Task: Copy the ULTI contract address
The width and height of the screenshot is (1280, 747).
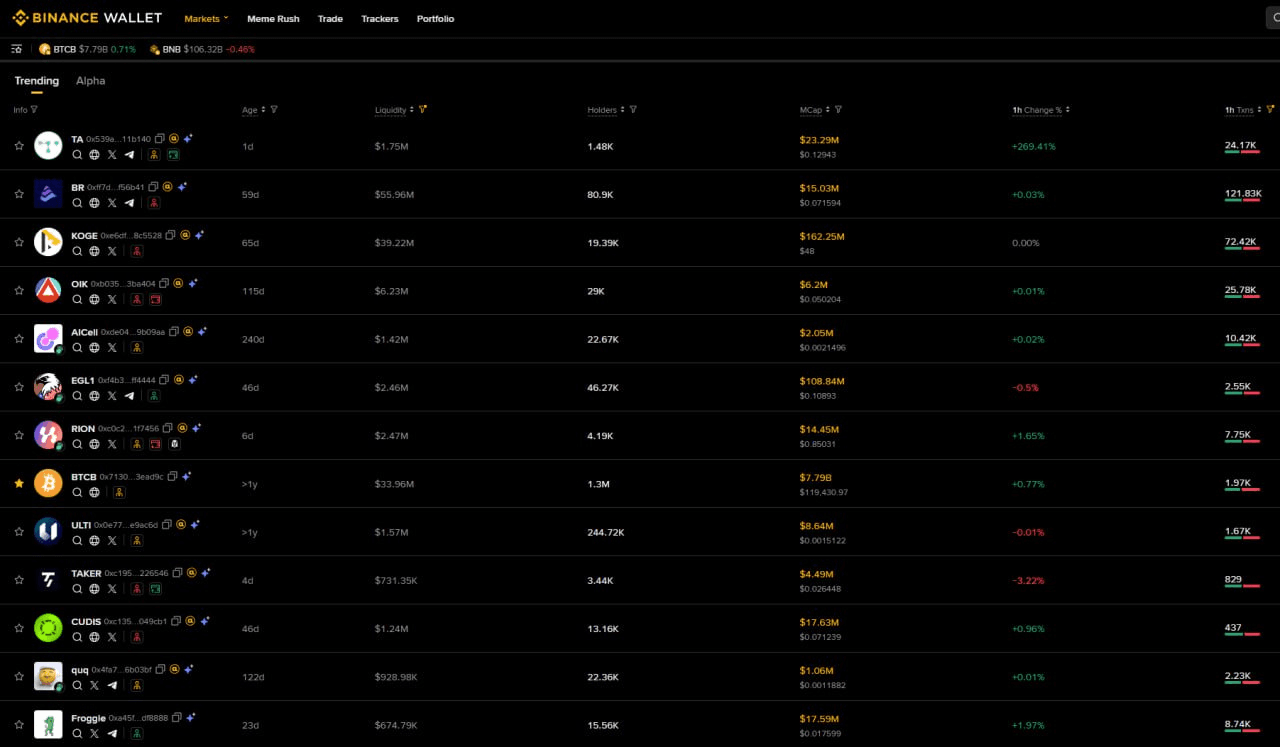Action: [167, 525]
